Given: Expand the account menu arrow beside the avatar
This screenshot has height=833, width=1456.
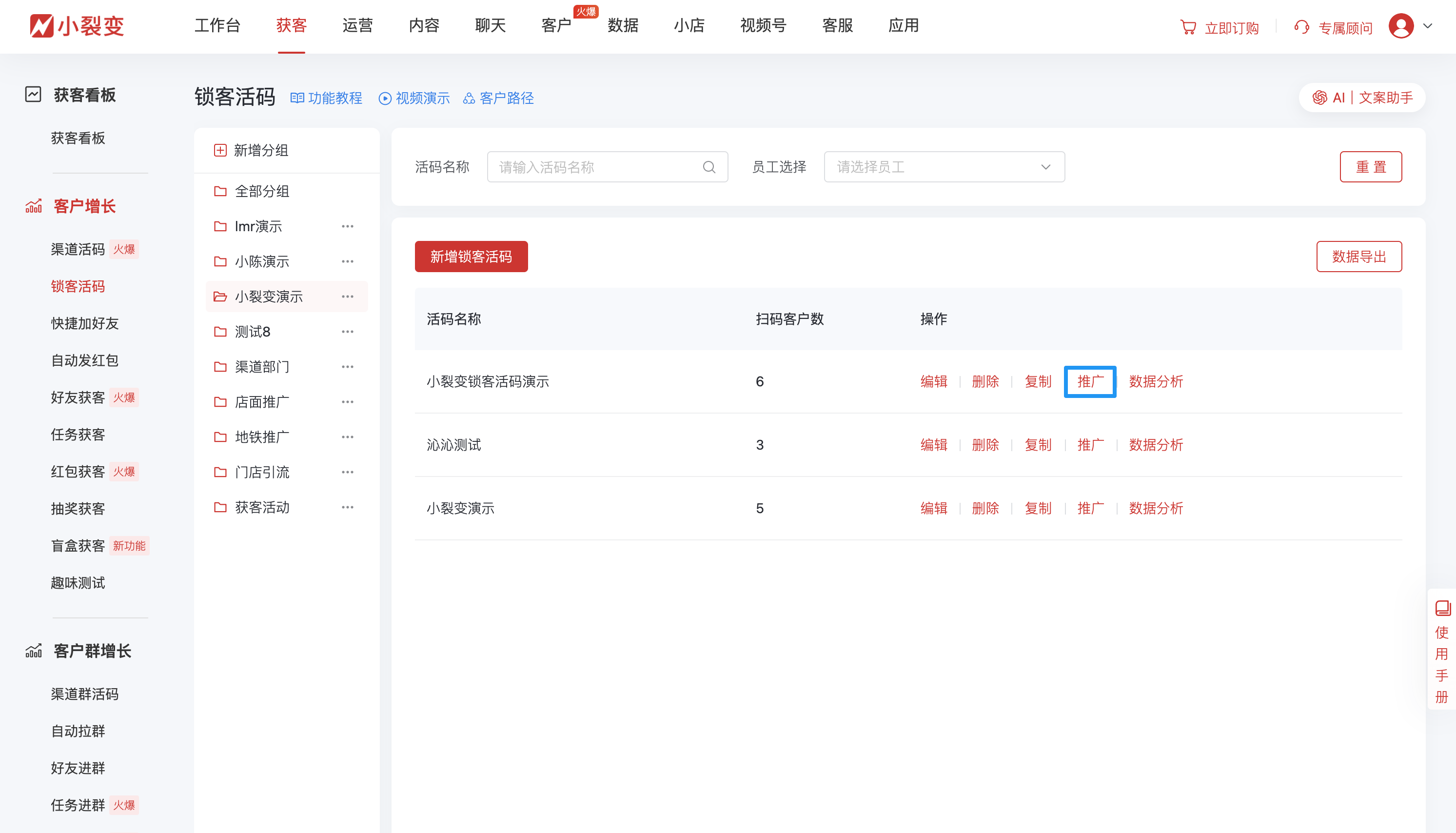Looking at the screenshot, I should (x=1428, y=26).
